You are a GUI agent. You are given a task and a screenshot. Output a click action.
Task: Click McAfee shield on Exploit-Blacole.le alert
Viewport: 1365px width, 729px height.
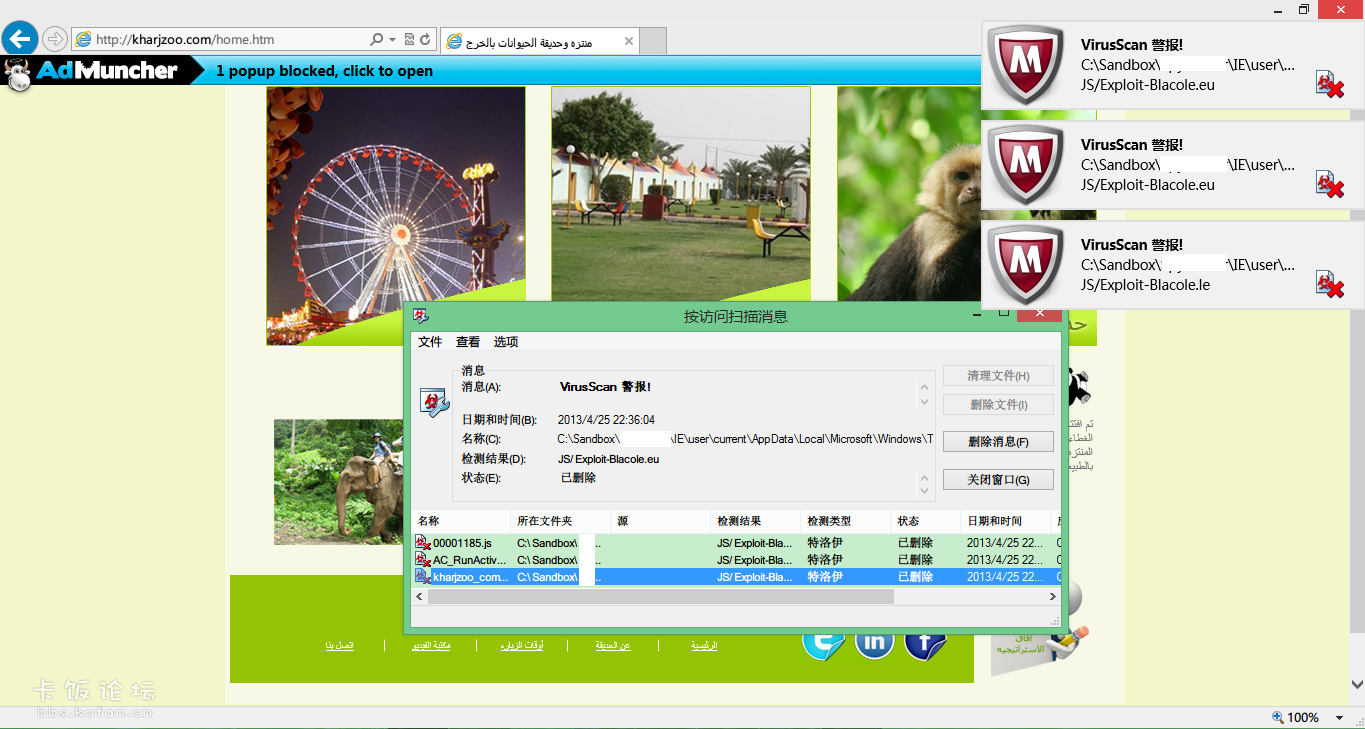click(1024, 264)
